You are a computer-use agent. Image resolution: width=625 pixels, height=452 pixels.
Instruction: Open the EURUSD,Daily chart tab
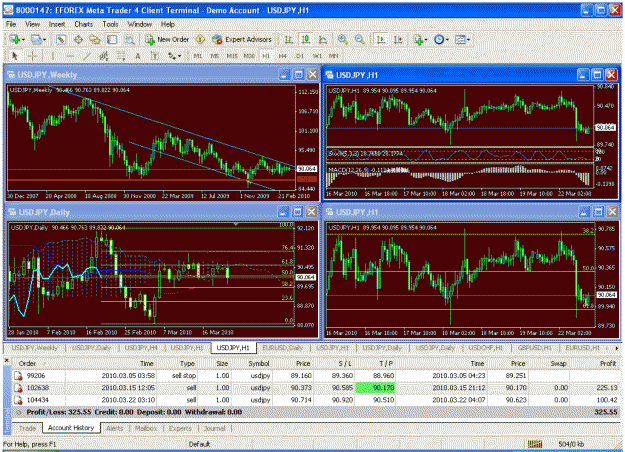(x=283, y=348)
